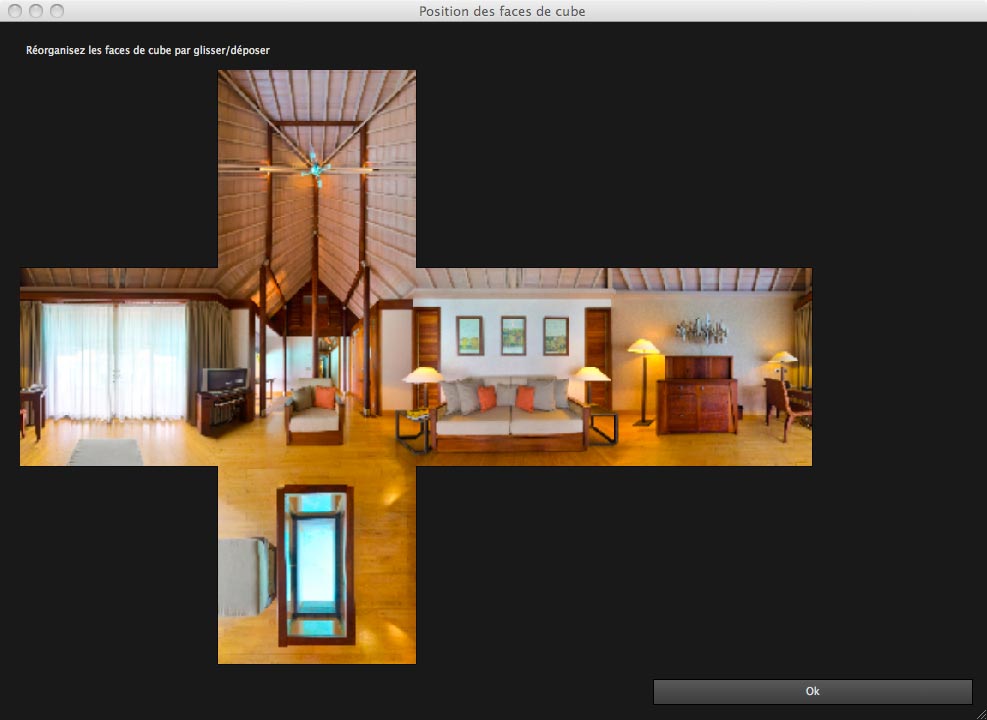Minimize the dialog using the title bar button
The height and width of the screenshot is (720, 987).
[x=36, y=11]
